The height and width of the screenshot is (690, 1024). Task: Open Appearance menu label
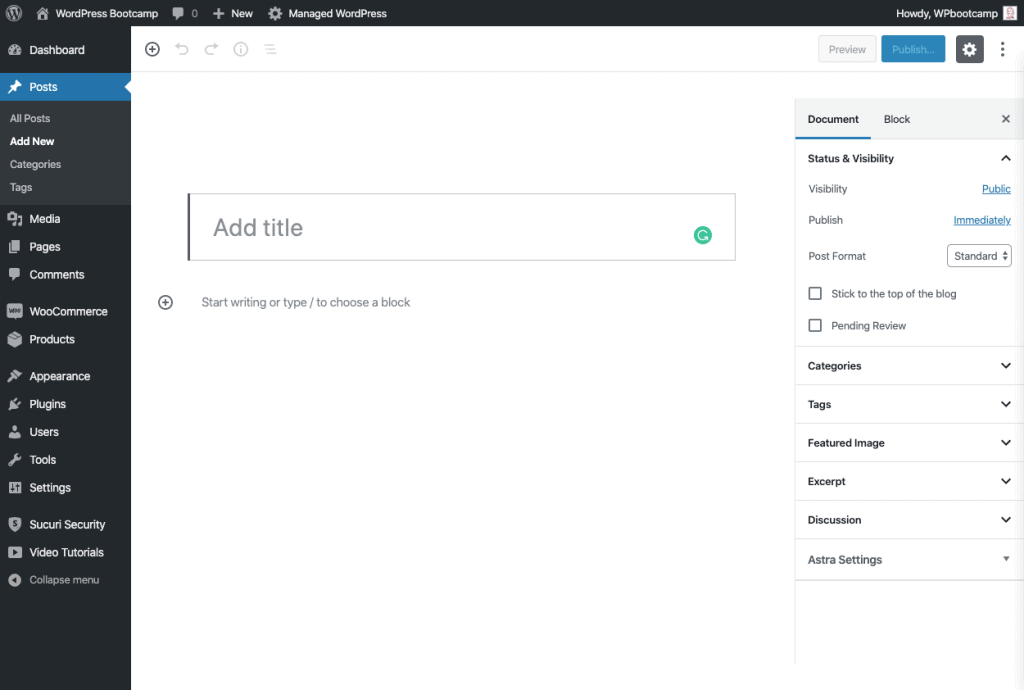pos(59,376)
